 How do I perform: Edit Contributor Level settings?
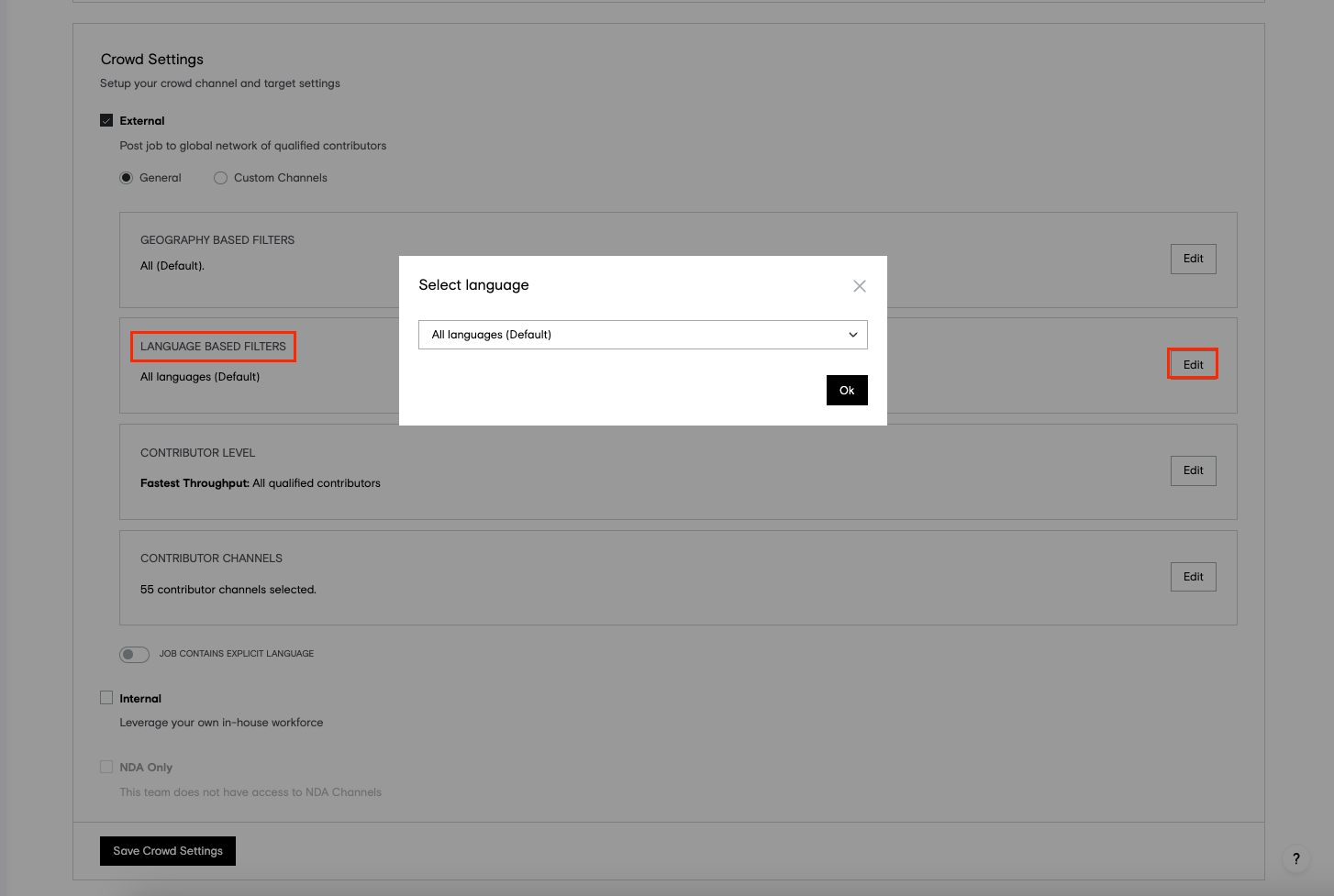click(1194, 470)
